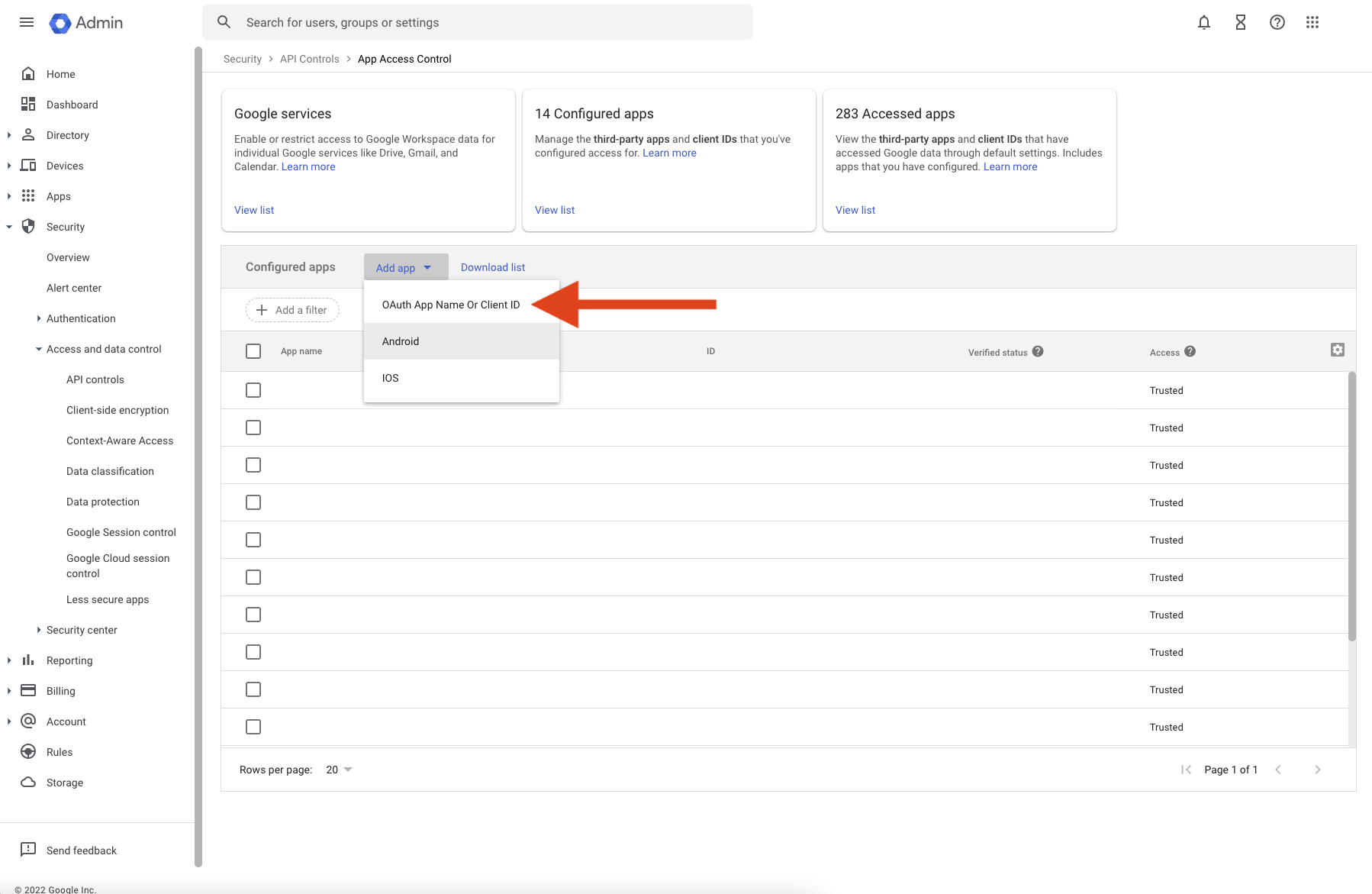Screen dimensions: 1372x894
Task: Choose Android from the Add app menu
Action: coord(401,341)
